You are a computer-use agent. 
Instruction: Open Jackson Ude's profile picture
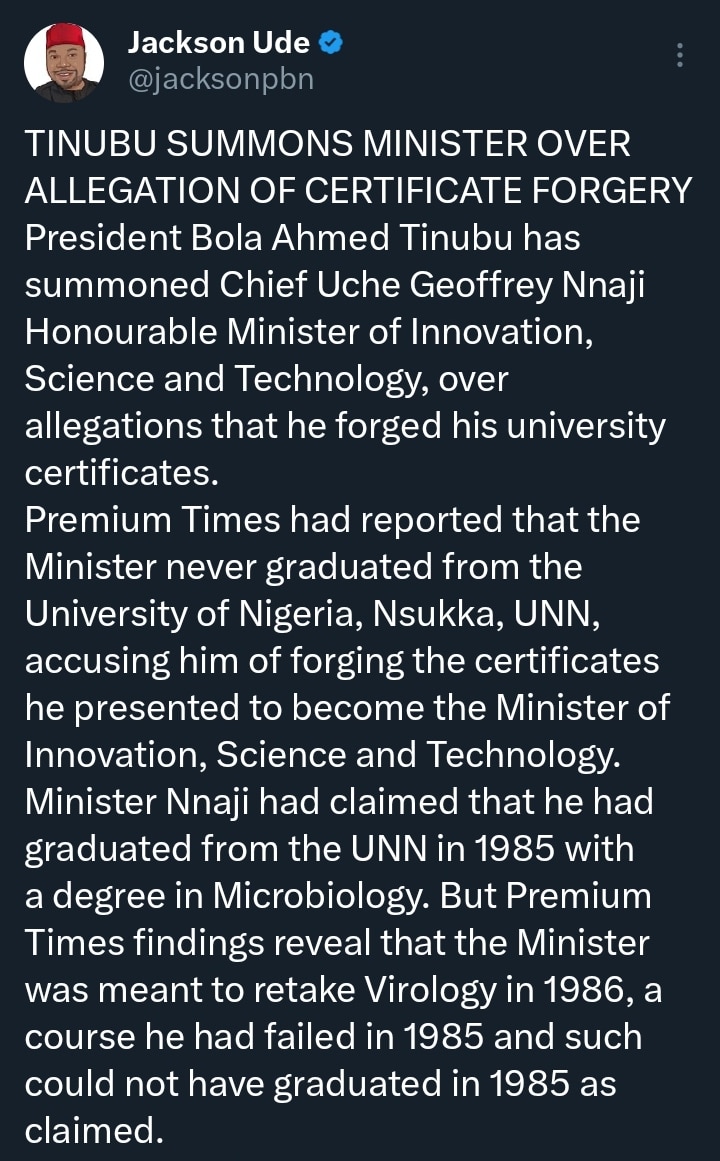[x=63, y=62]
